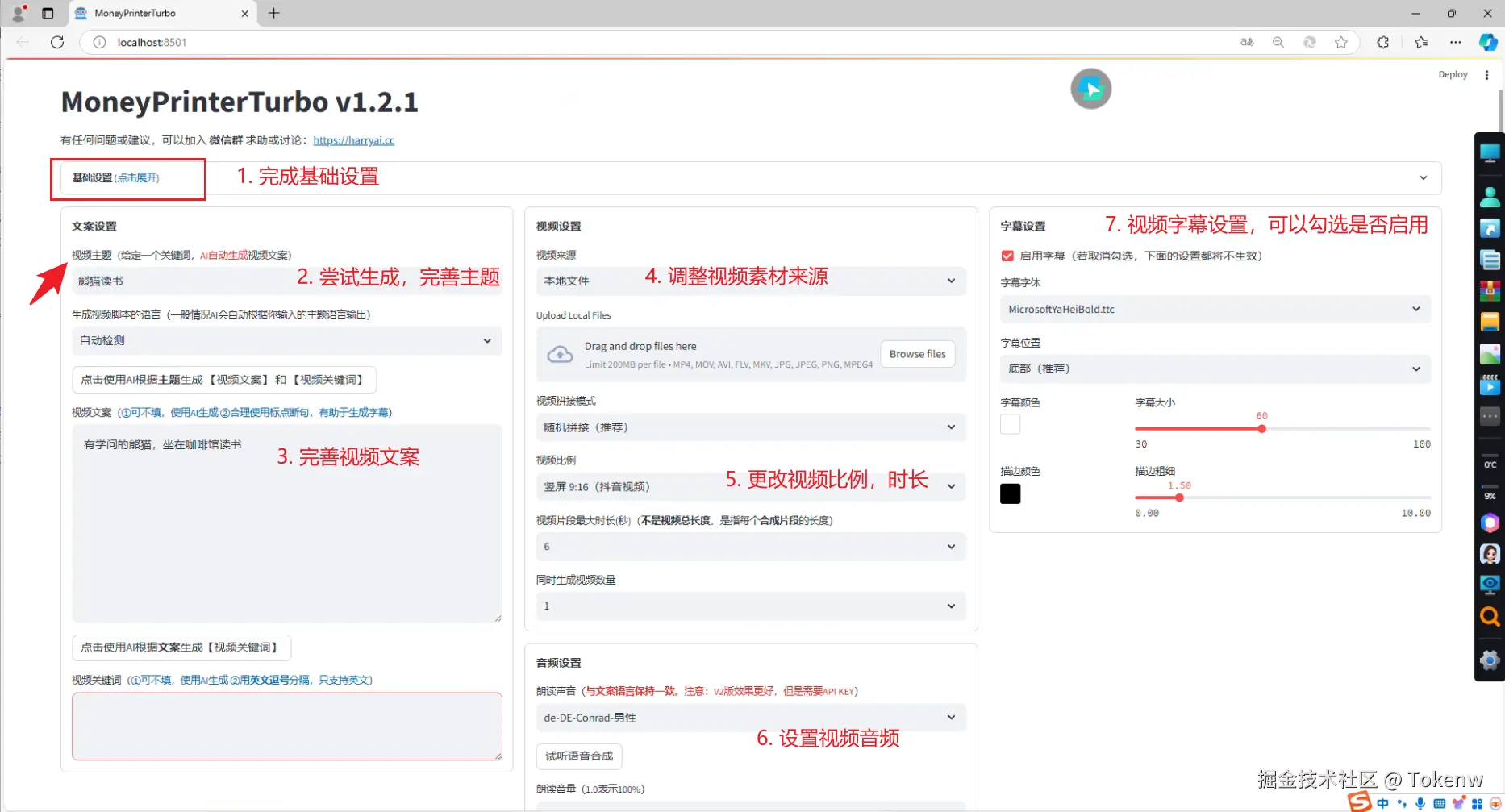This screenshot has height=812, width=1505.
Task: Click the orange search magnifier in the dock
Action: coord(1490,617)
